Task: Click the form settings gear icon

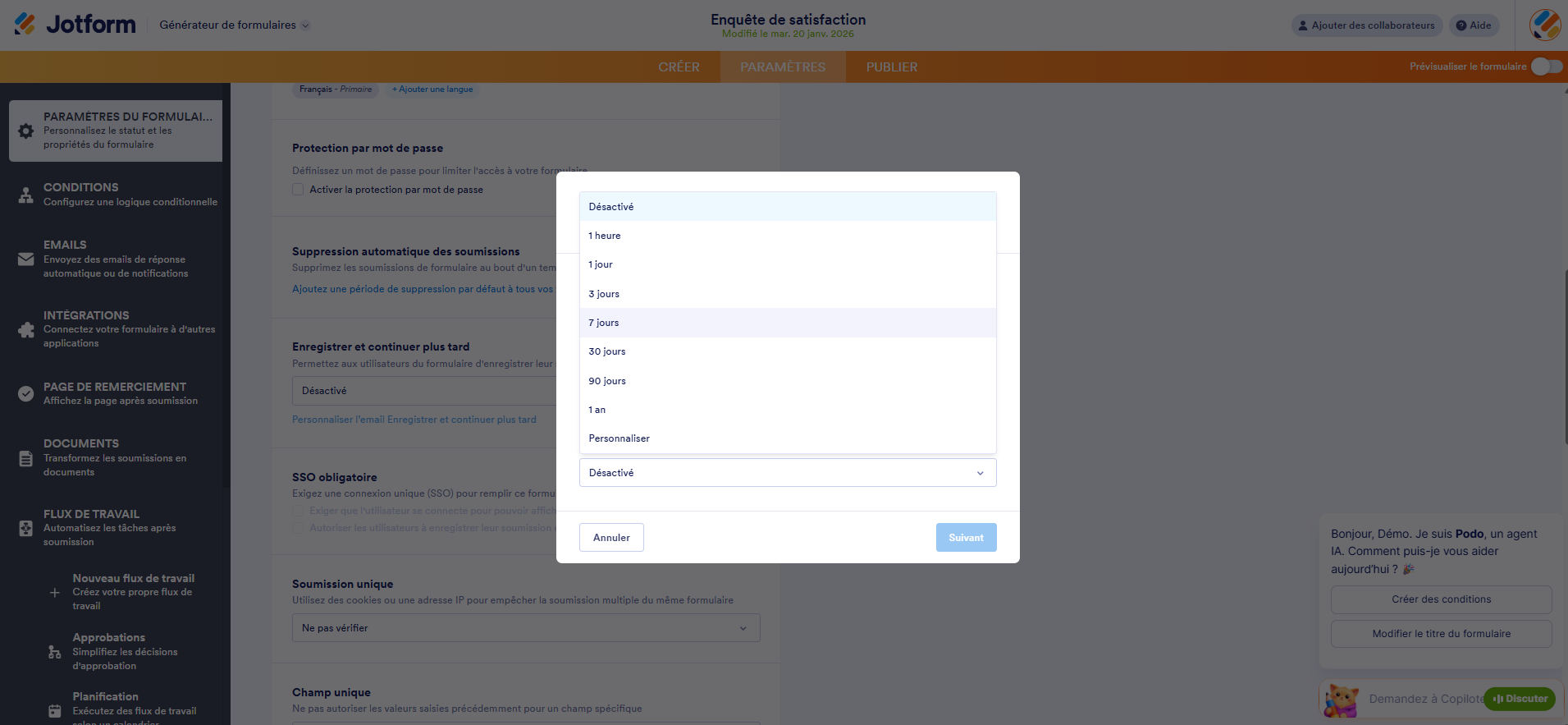Action: [x=26, y=131]
